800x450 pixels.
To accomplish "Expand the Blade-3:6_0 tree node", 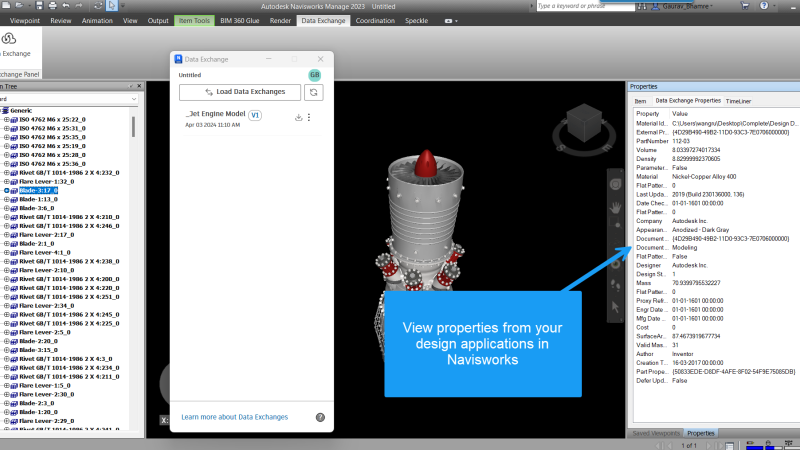I will coord(6,208).
